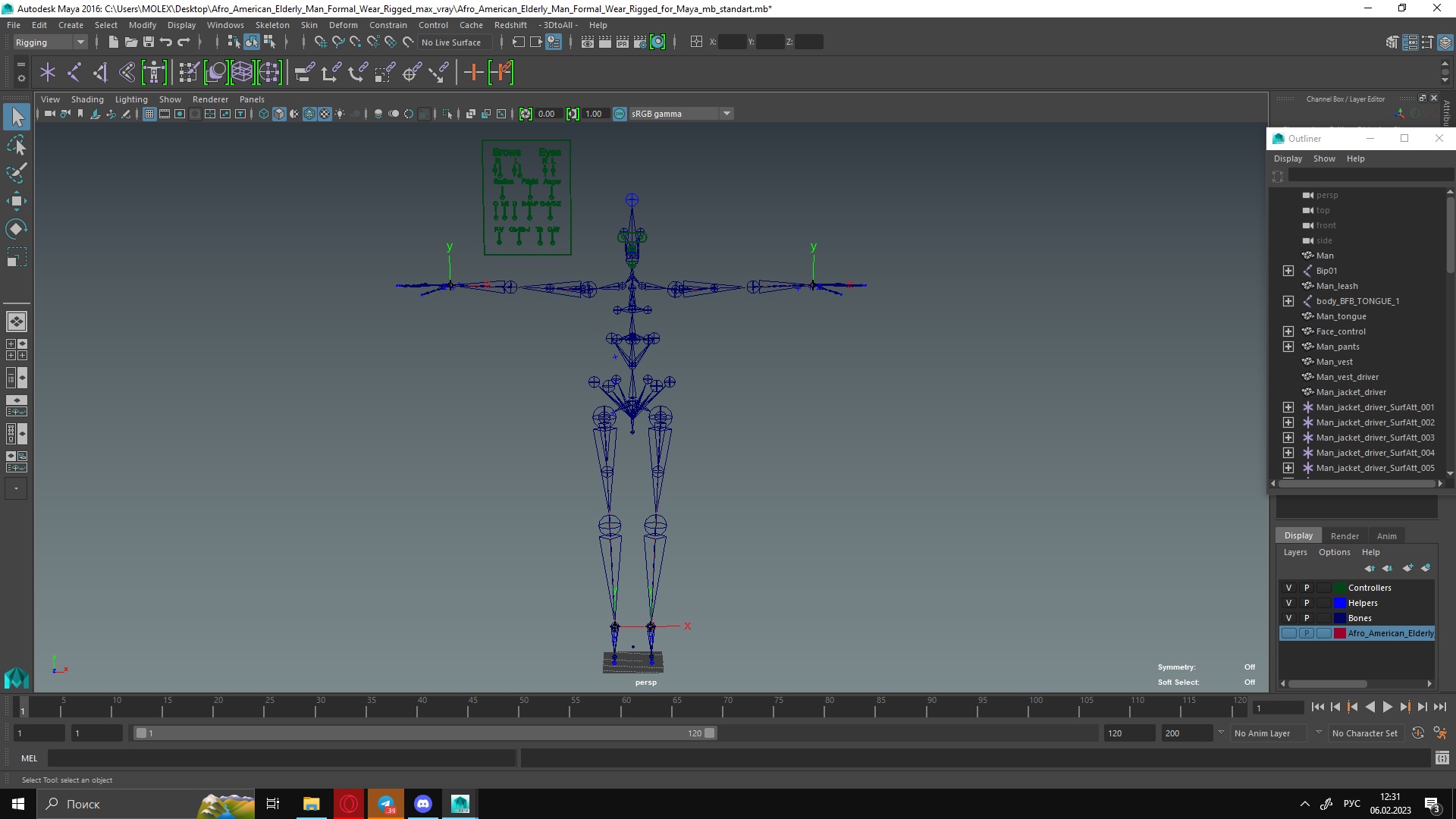Select Man_vest in the Outliner
This screenshot has height=819, width=1456.
1334,362
